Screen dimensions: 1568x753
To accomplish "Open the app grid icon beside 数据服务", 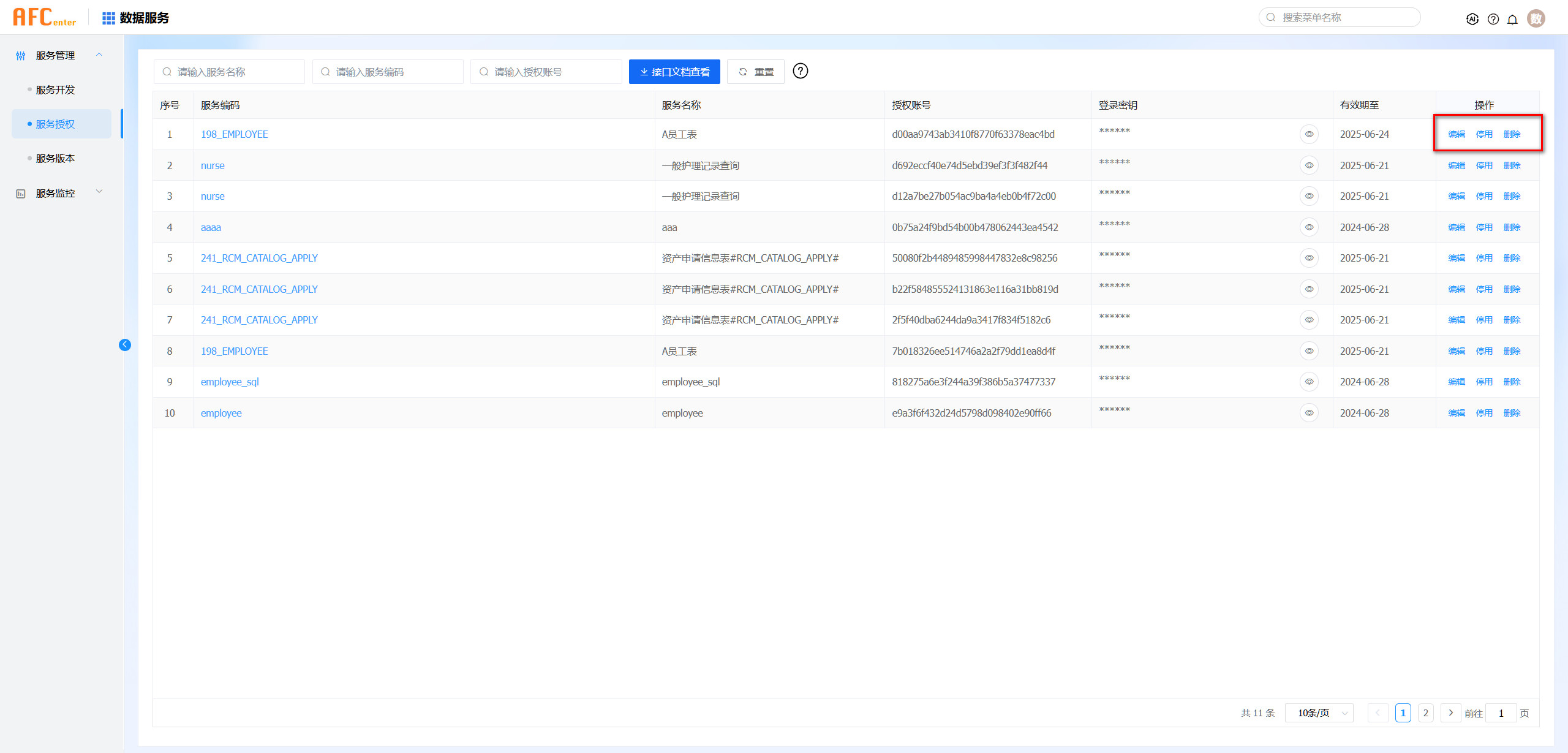I will [x=108, y=18].
